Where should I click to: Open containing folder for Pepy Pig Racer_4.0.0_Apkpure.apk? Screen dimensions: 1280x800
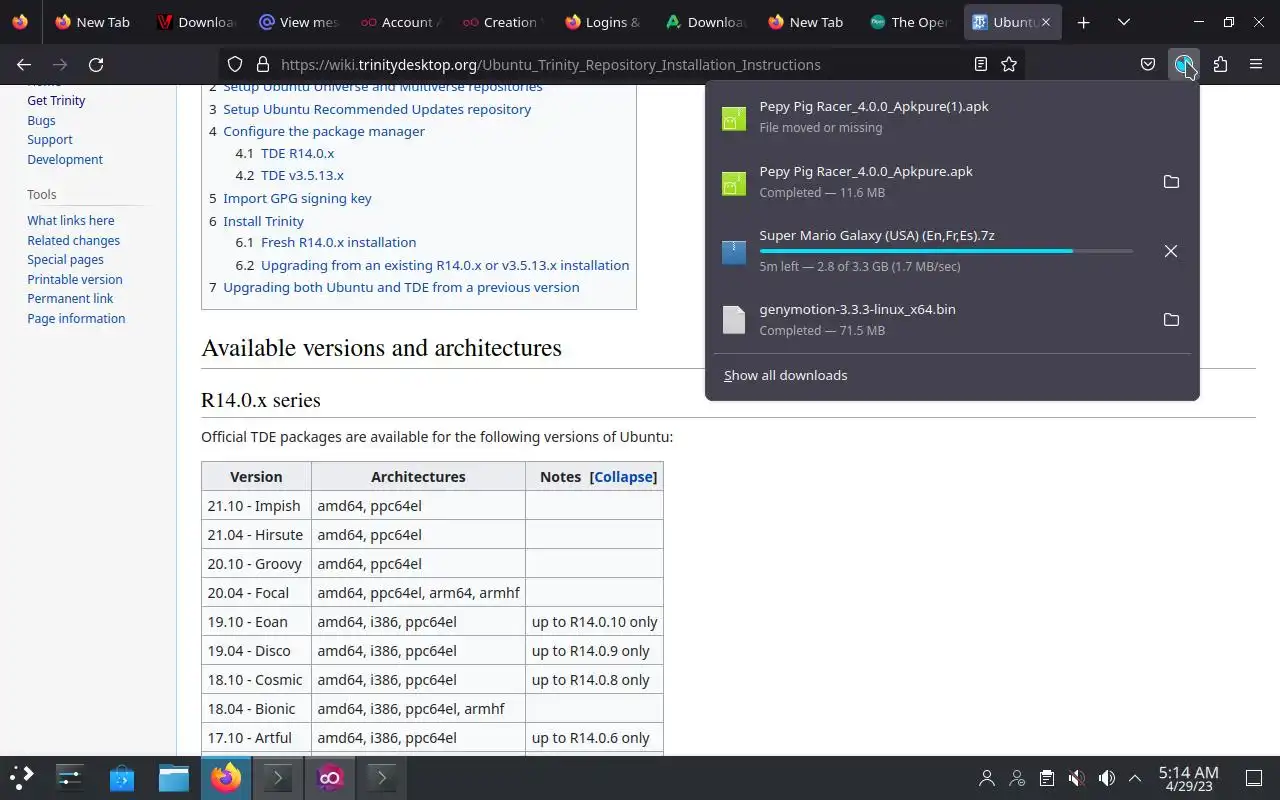coord(1171,182)
